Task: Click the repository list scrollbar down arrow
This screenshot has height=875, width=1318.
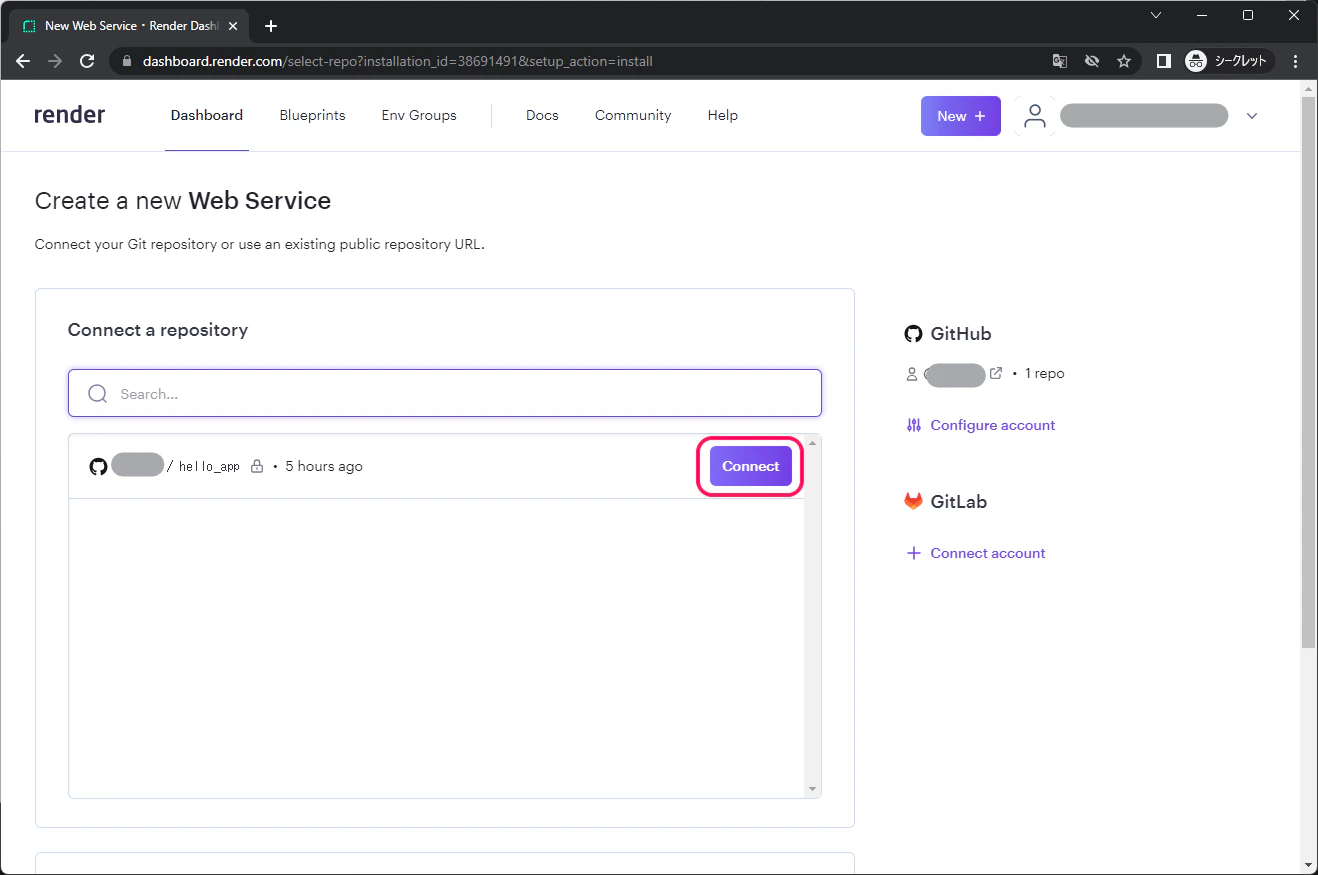Action: [812, 789]
